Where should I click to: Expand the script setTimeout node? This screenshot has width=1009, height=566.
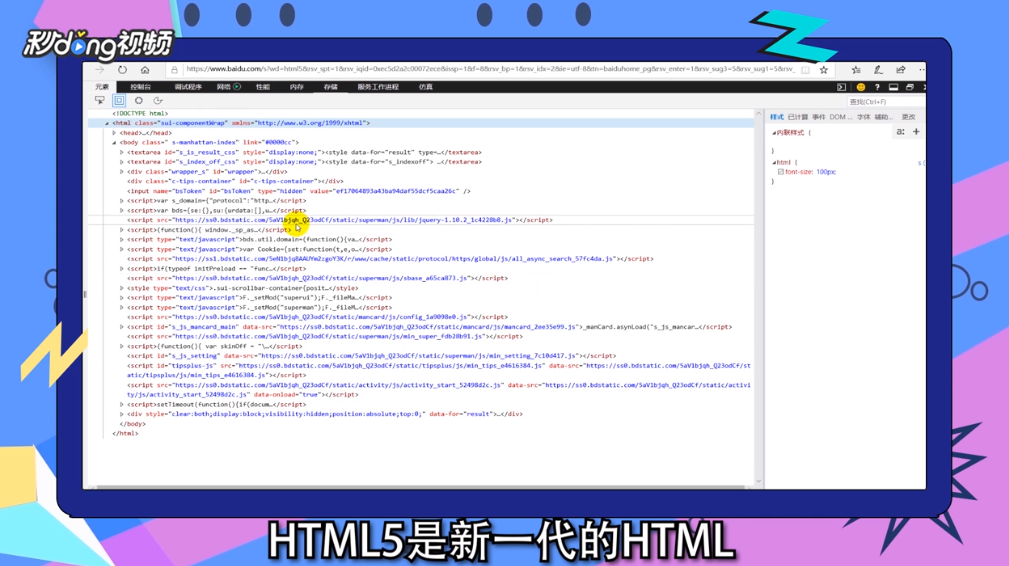pyautogui.click(x=122, y=405)
